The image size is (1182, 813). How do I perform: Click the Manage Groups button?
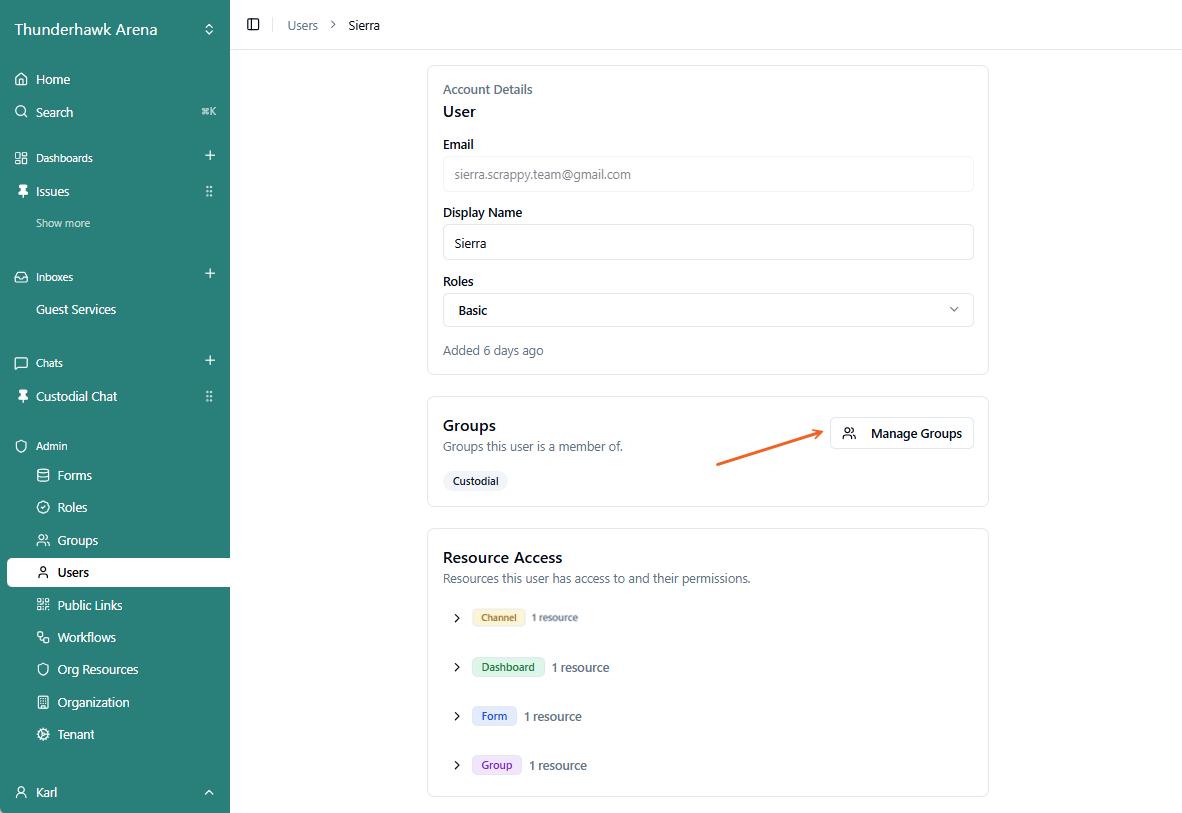[901, 433]
